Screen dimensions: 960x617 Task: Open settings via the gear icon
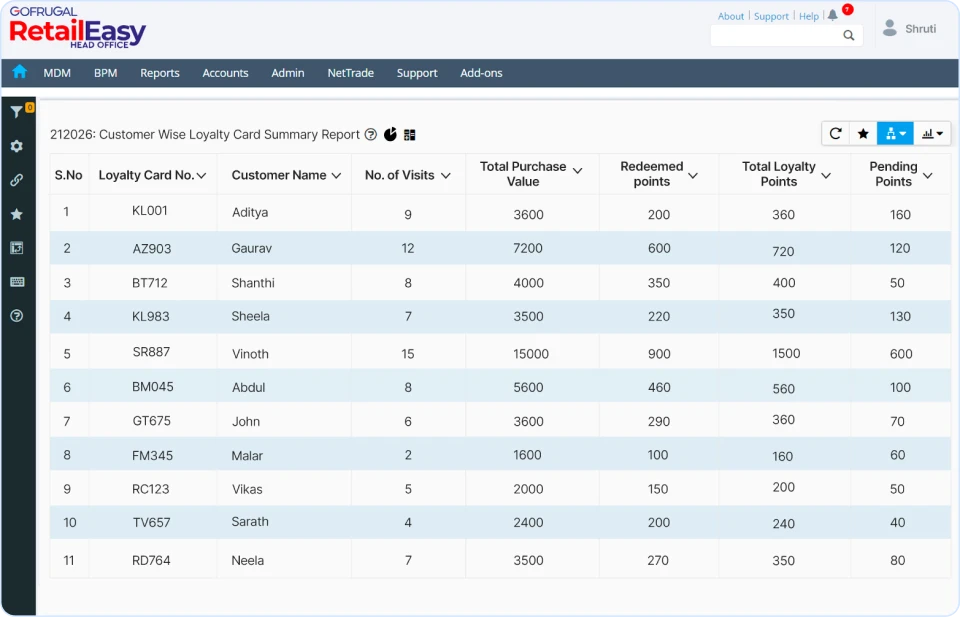[18, 146]
